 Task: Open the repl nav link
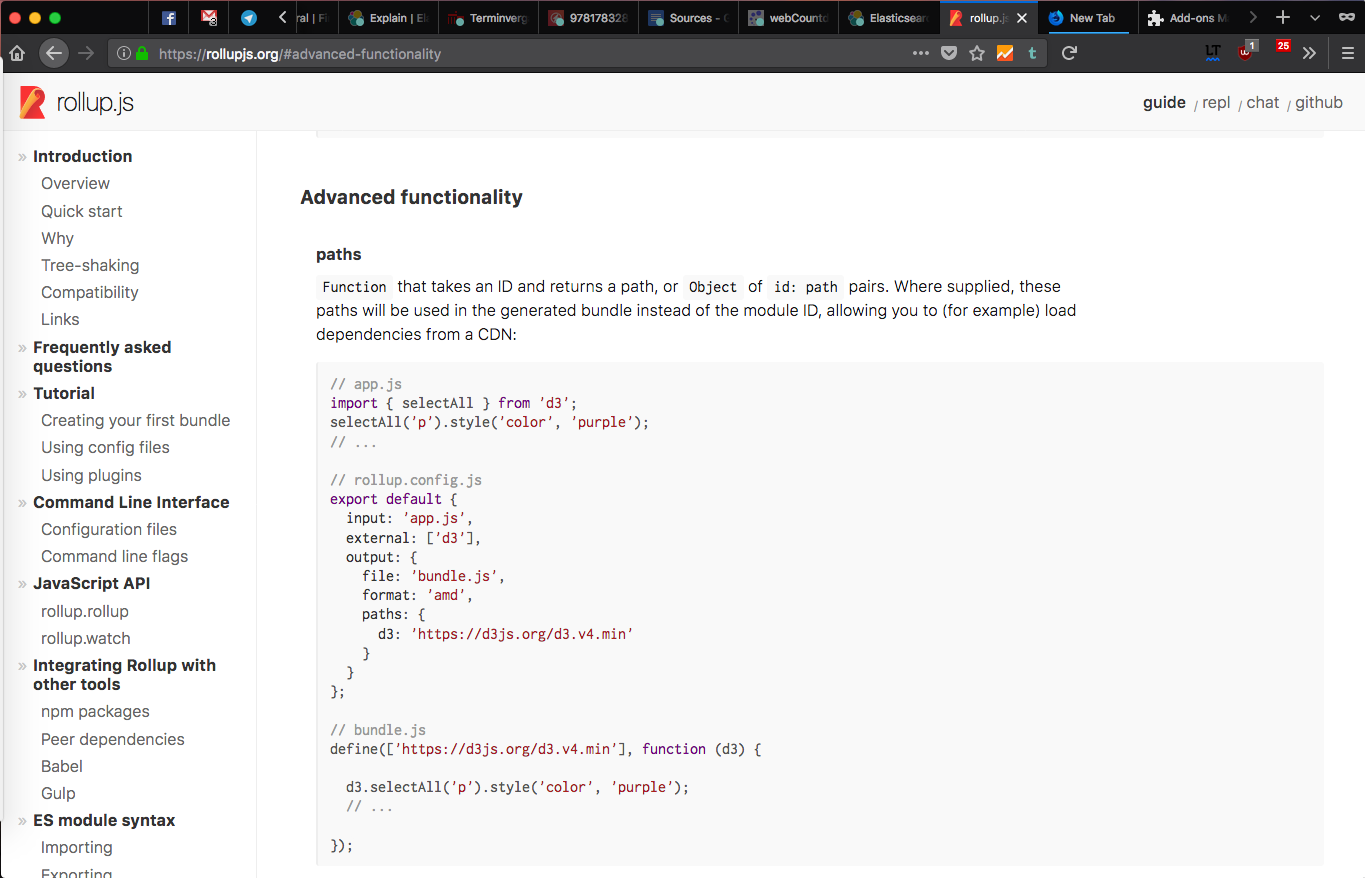1216,102
